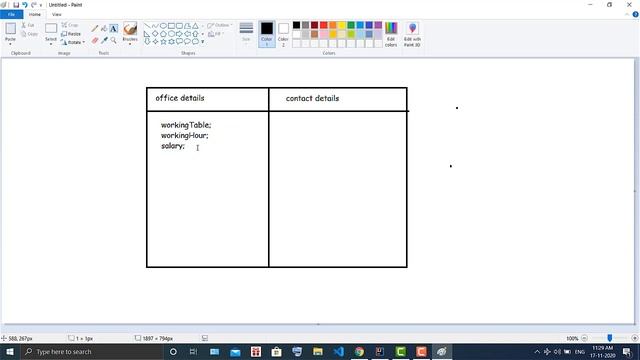Click the 'workingTable;' text on canvas
Screen dimensions: 640x360
coord(186,125)
